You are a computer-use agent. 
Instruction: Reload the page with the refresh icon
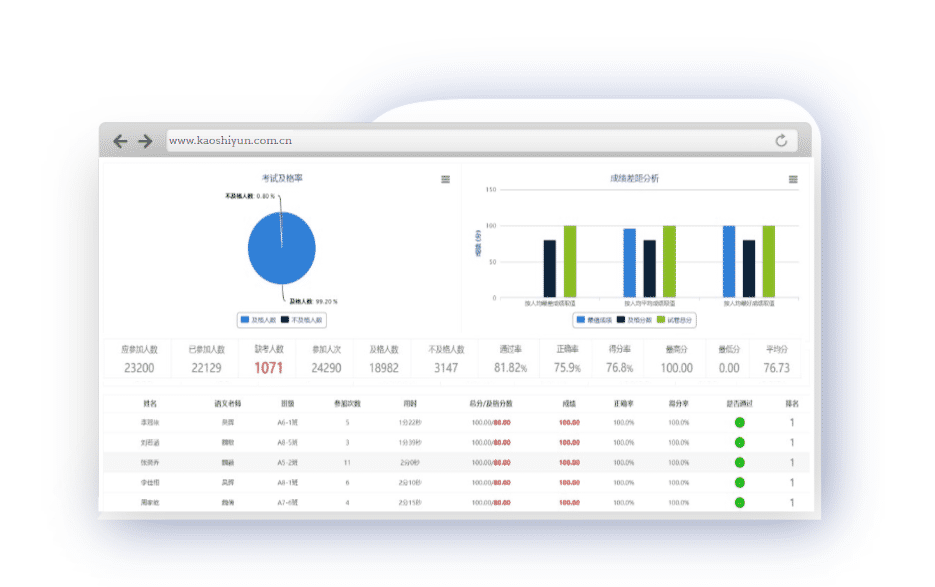(781, 141)
